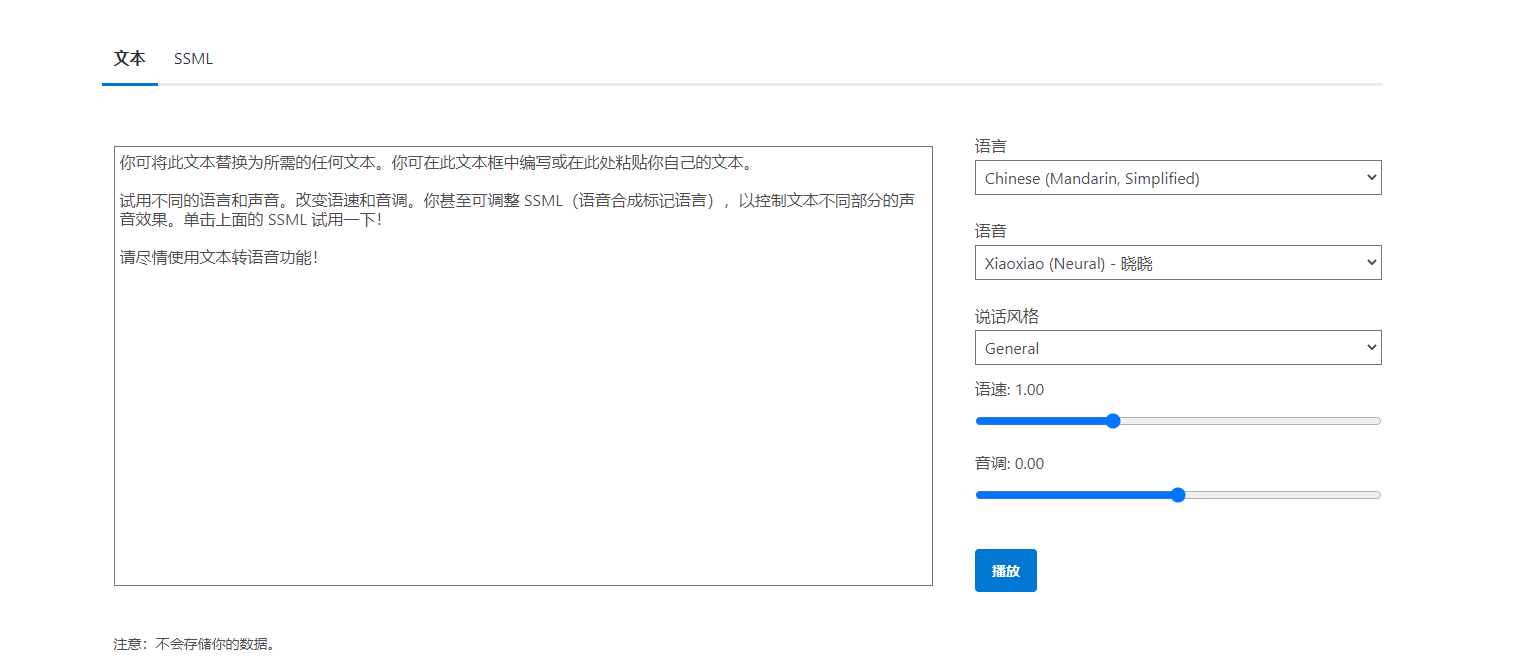Click the 语速 speed slider handle

1113,421
